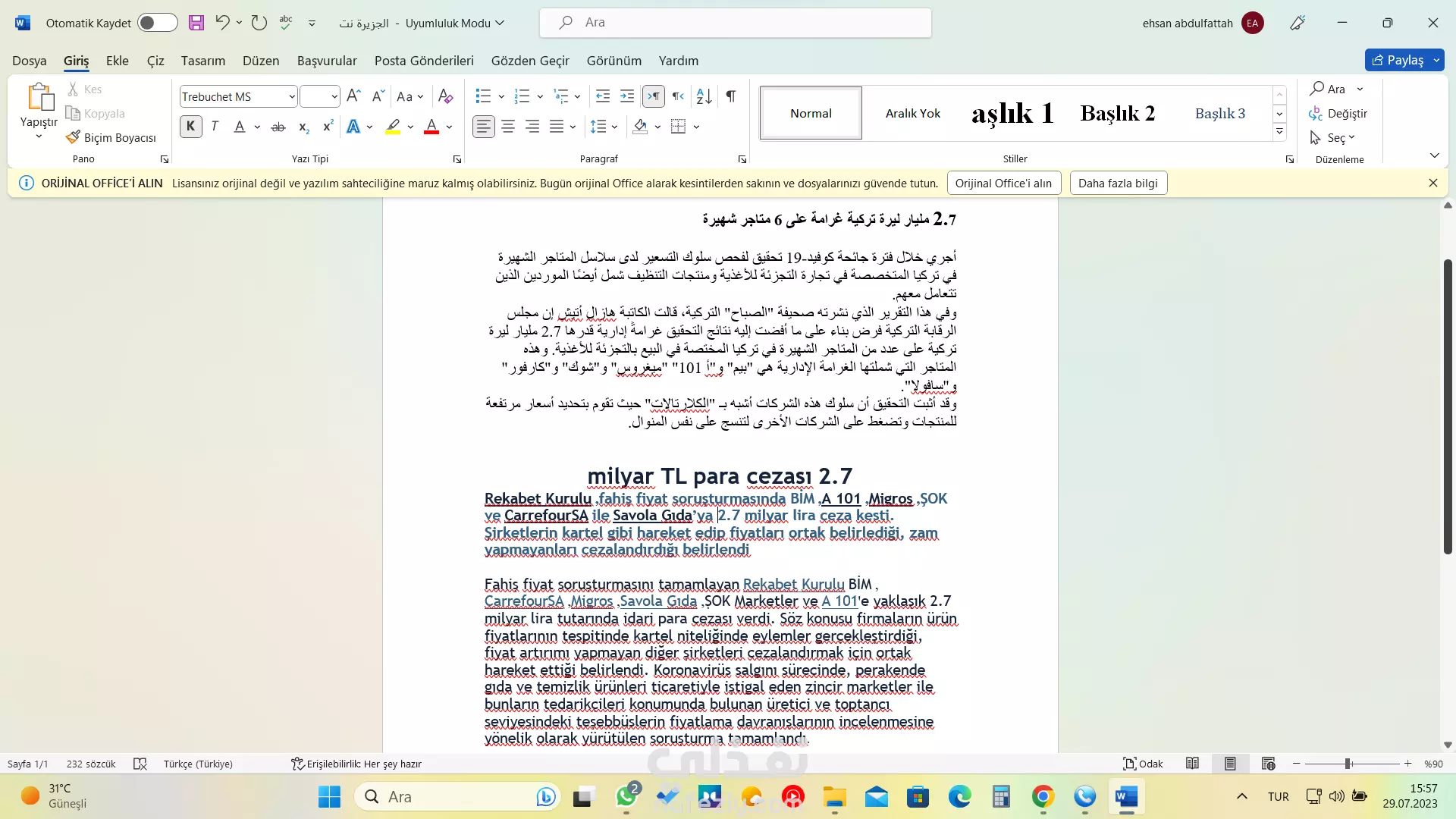Apply strikethrough formatting
1456x819 pixels.
(278, 127)
